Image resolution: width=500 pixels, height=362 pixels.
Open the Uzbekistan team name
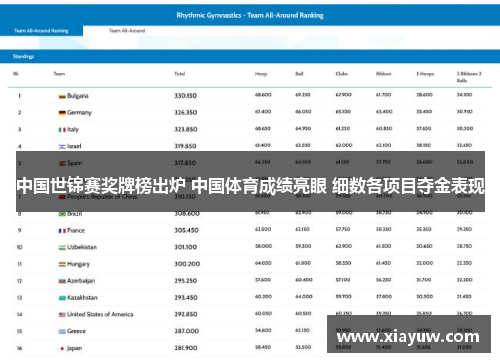click(82, 247)
